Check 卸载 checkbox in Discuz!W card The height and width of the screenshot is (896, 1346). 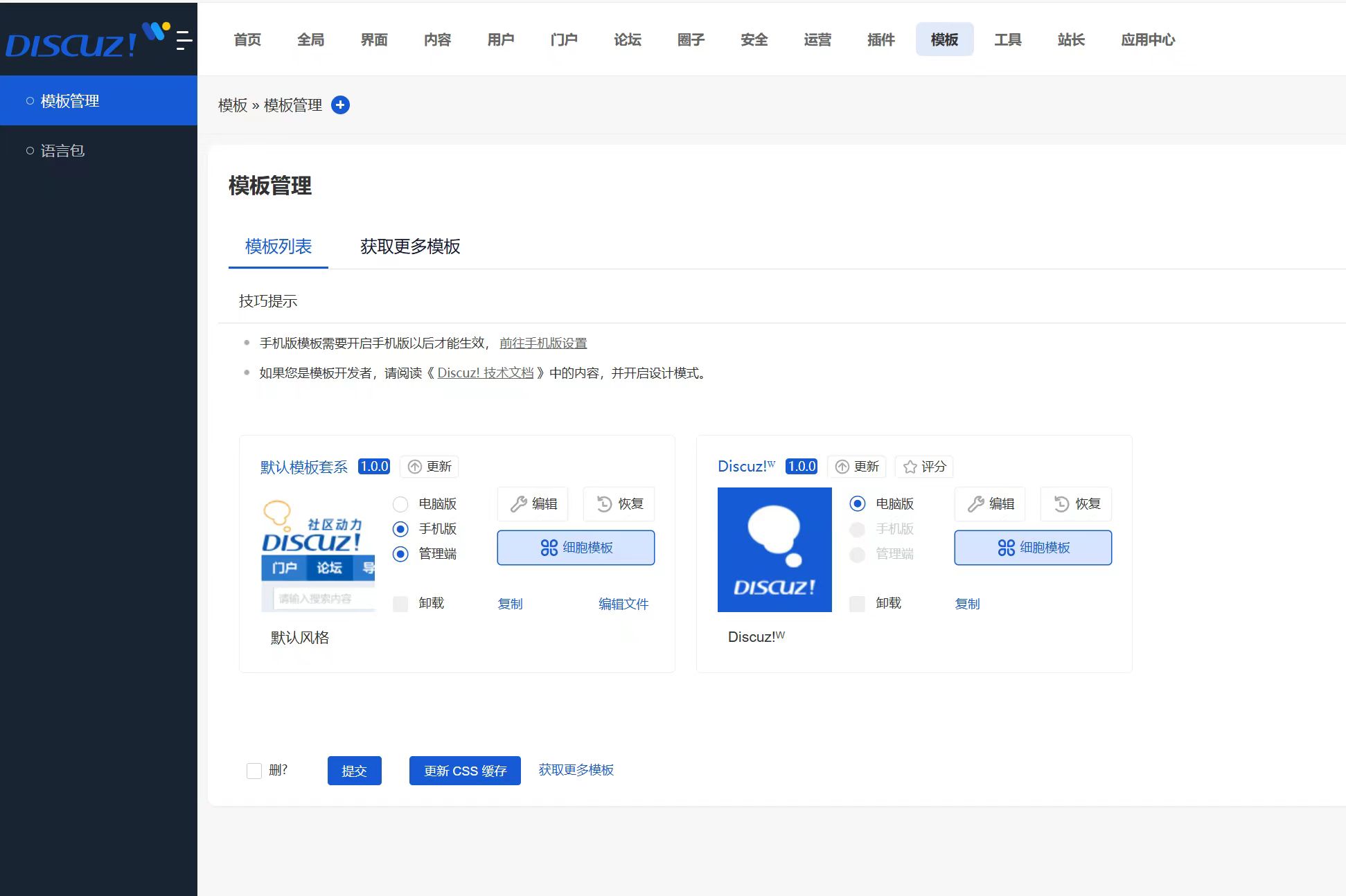pyautogui.click(x=858, y=604)
